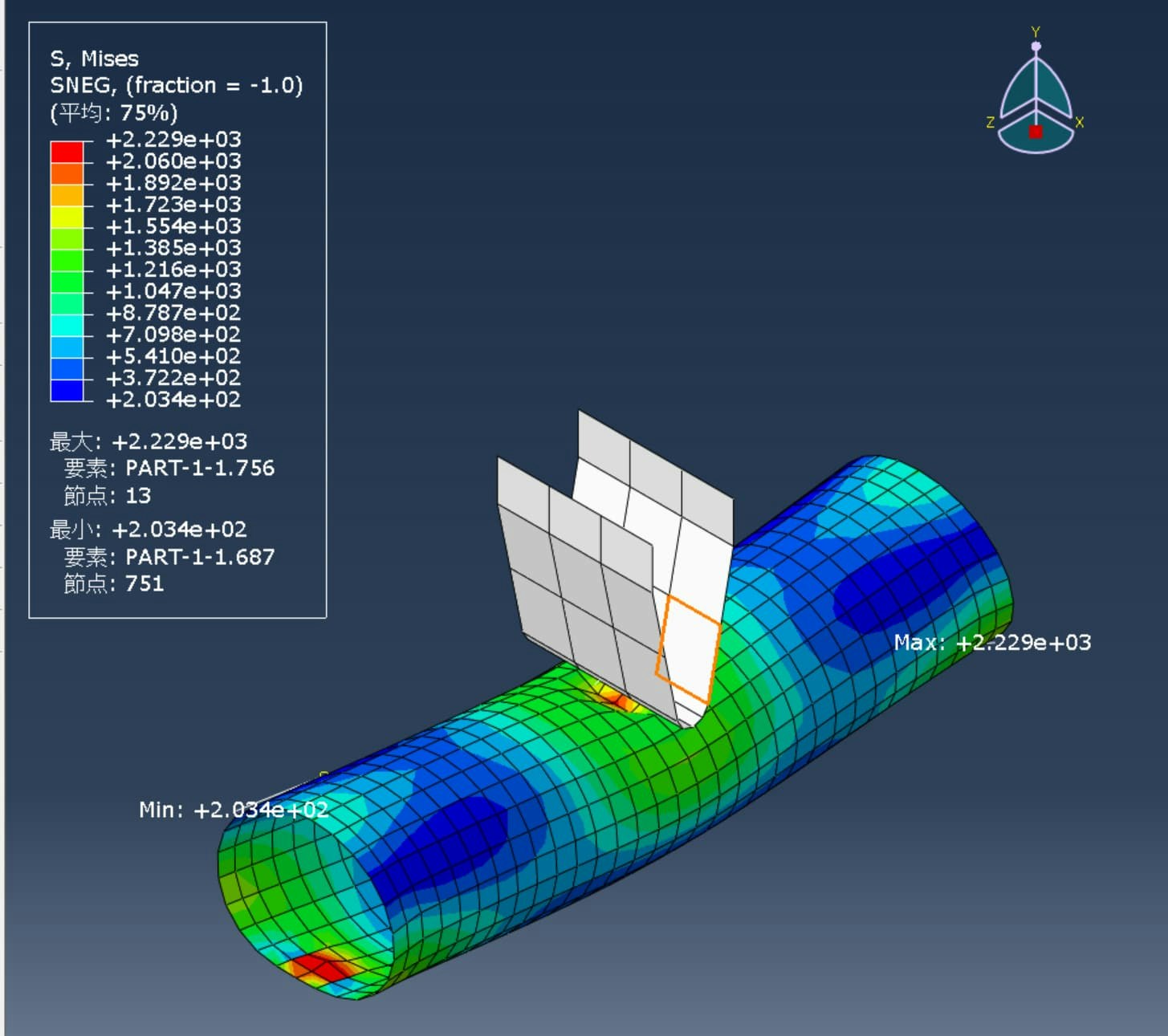Click the X axis label on triad
Image resolution: width=1168 pixels, height=1036 pixels.
click(x=1080, y=123)
